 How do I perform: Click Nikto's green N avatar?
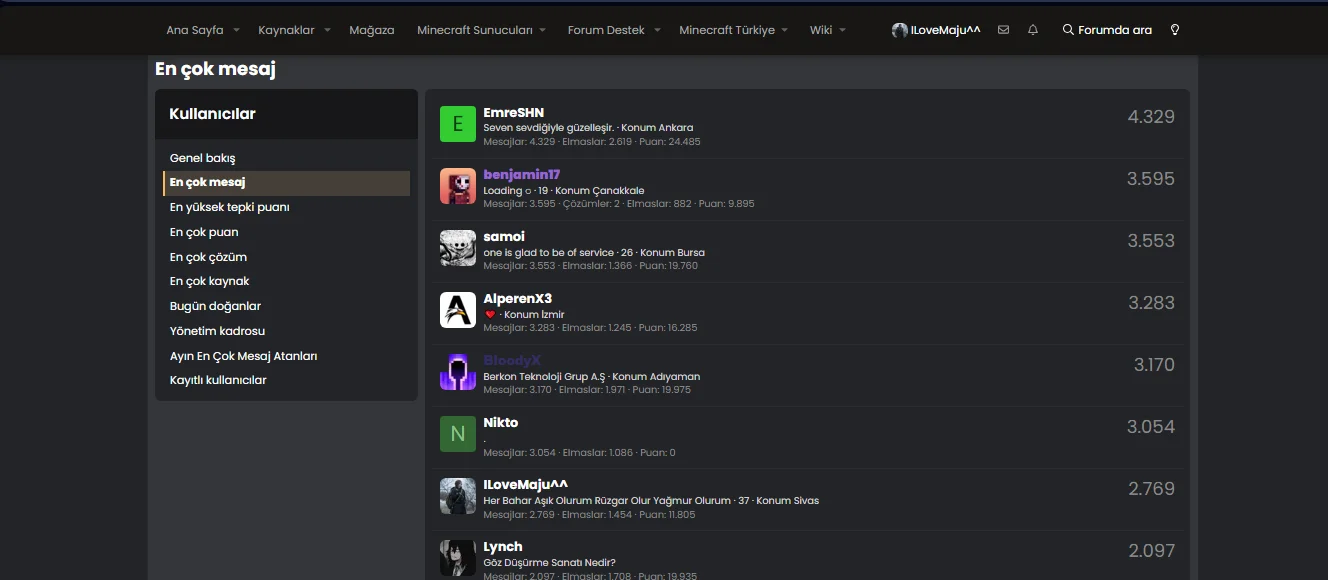tap(458, 434)
